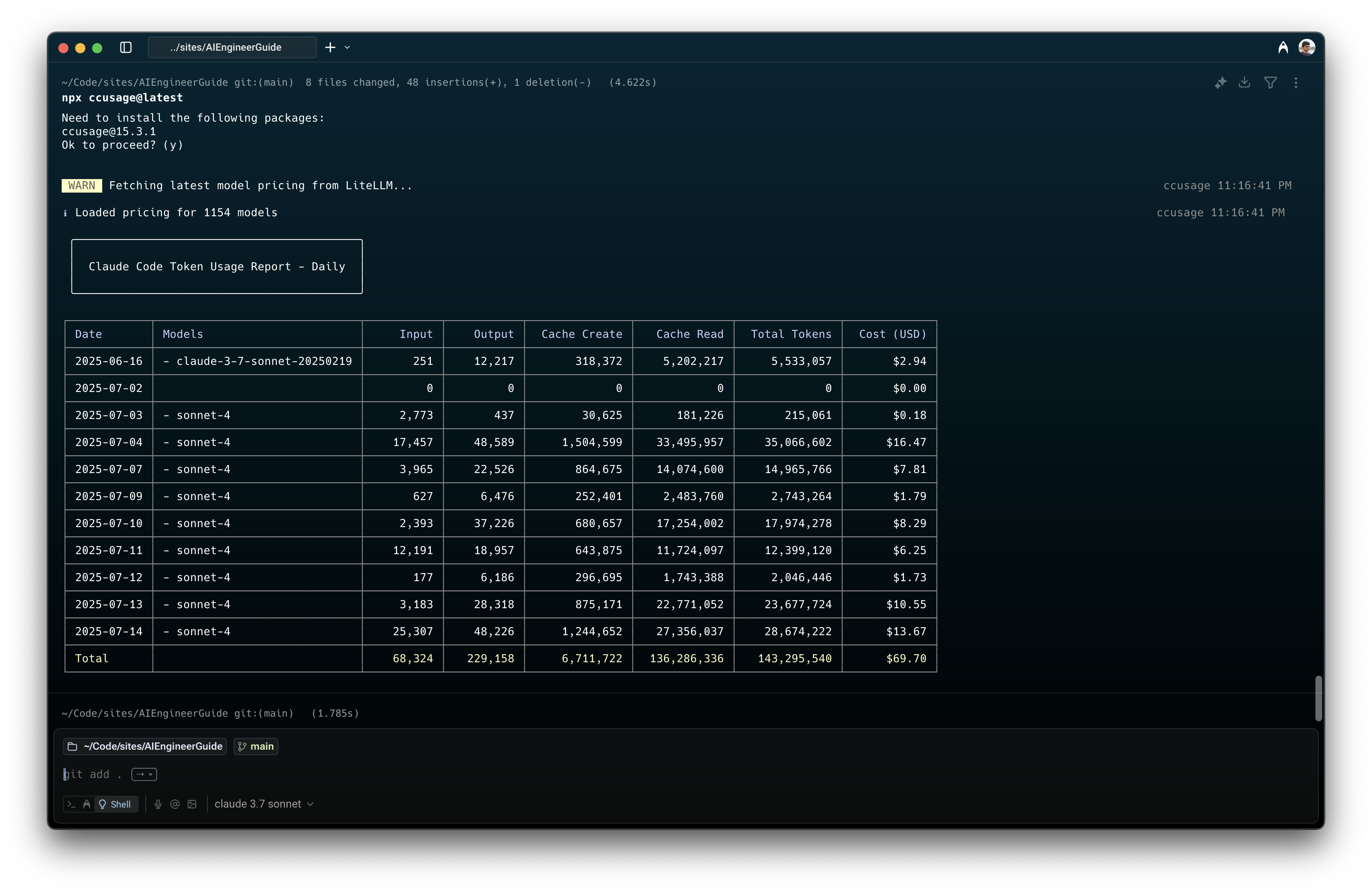Attach context with @ icon
1372x892 pixels.
(x=175, y=804)
